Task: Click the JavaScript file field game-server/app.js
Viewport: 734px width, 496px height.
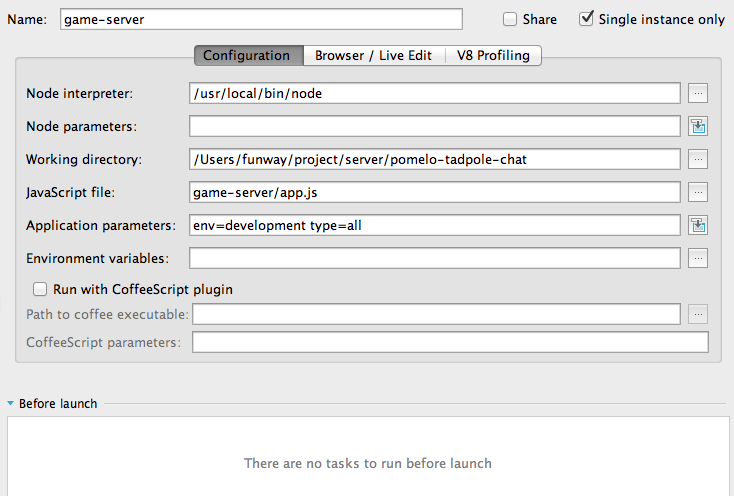Action: (x=434, y=192)
